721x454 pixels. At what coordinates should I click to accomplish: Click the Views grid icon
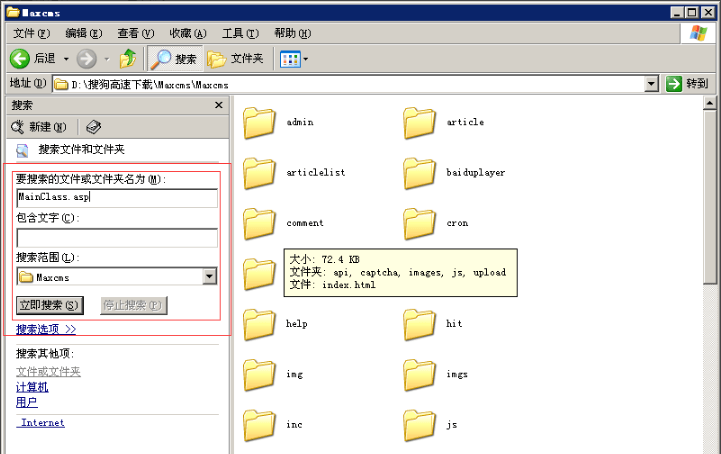coord(290,59)
